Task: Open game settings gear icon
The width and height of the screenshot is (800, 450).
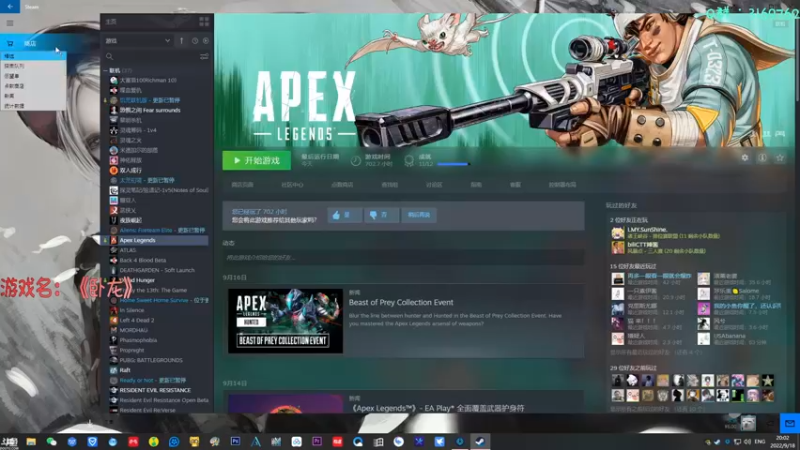Action: (x=745, y=158)
